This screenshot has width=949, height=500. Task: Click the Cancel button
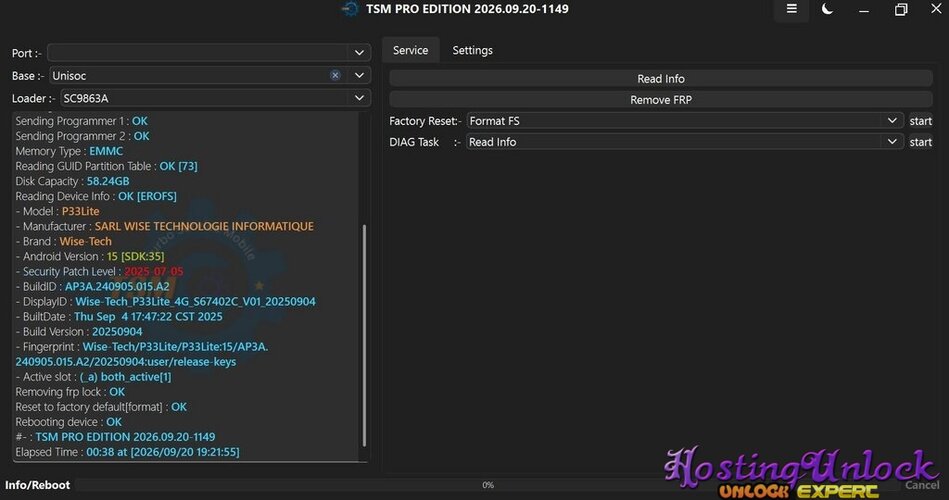coord(922,485)
